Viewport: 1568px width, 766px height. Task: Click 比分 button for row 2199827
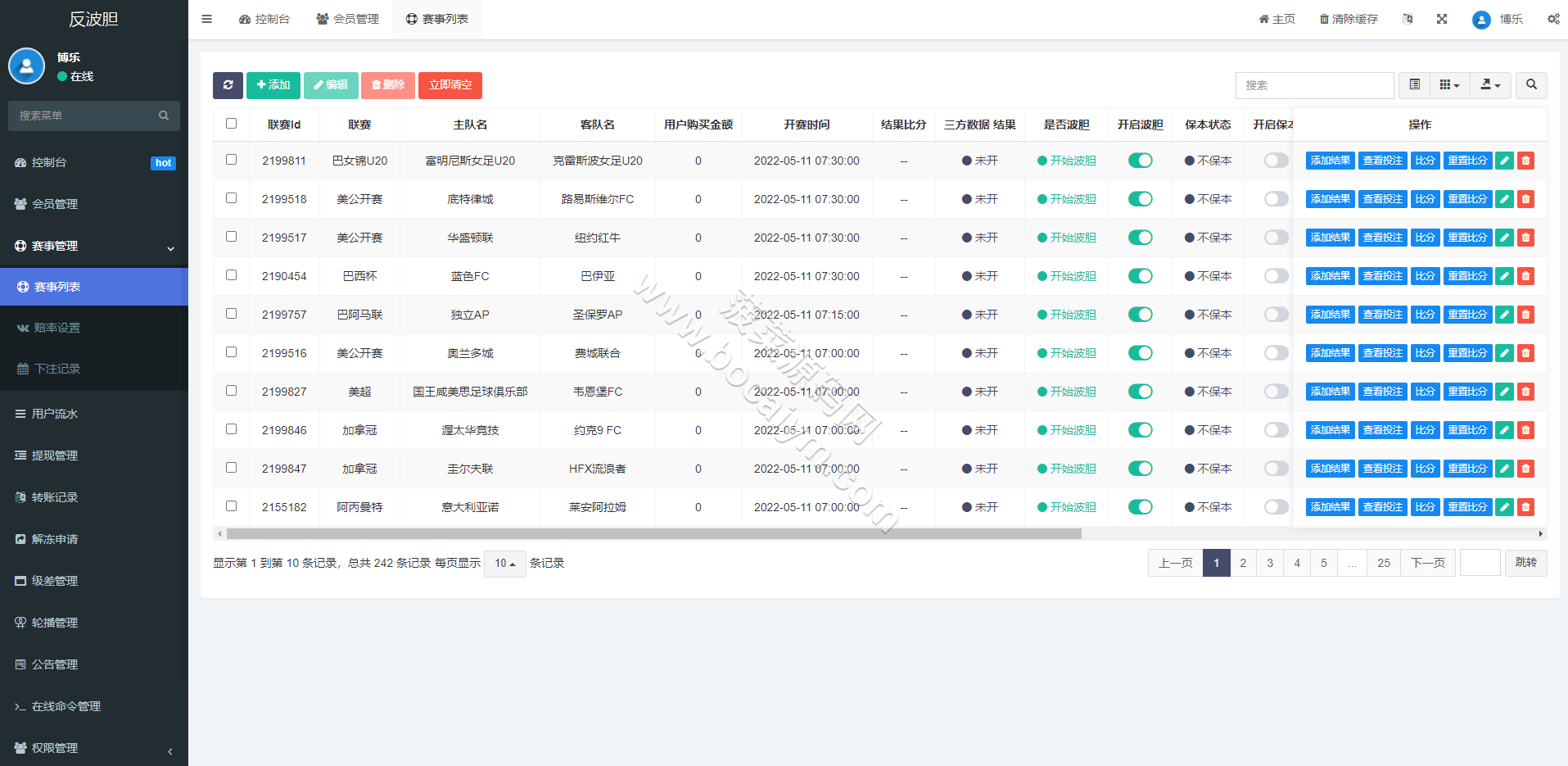[1425, 392]
